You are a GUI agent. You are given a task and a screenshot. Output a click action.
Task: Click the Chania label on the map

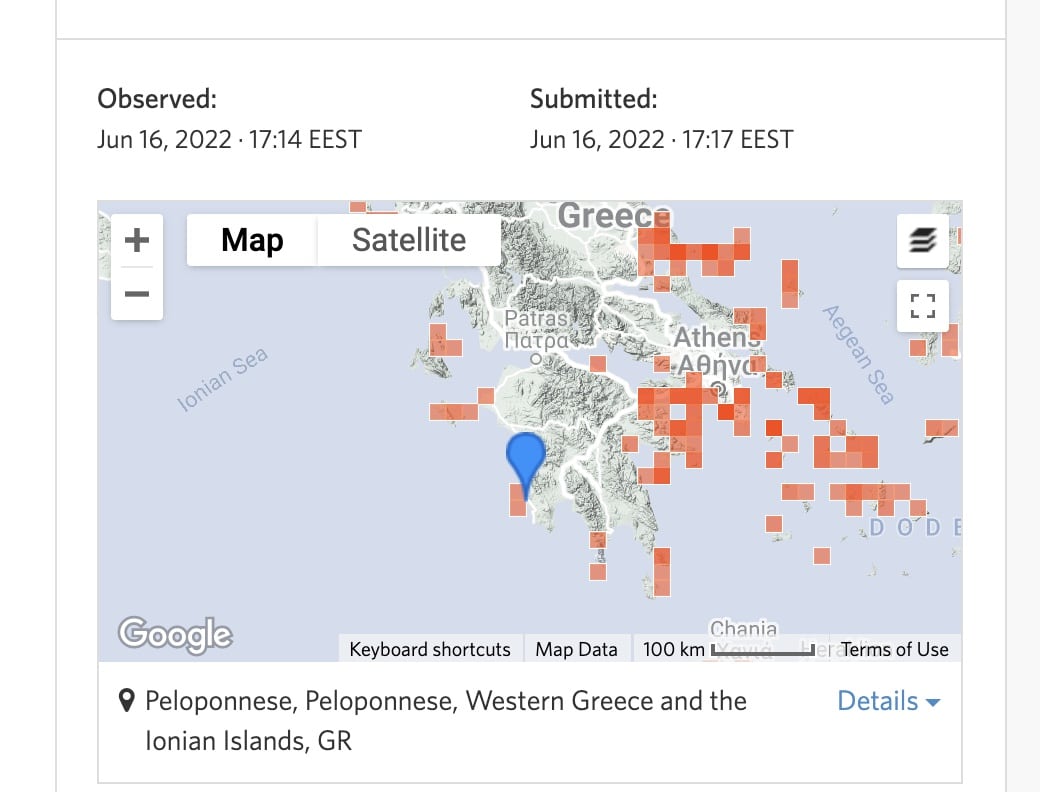tap(743, 629)
